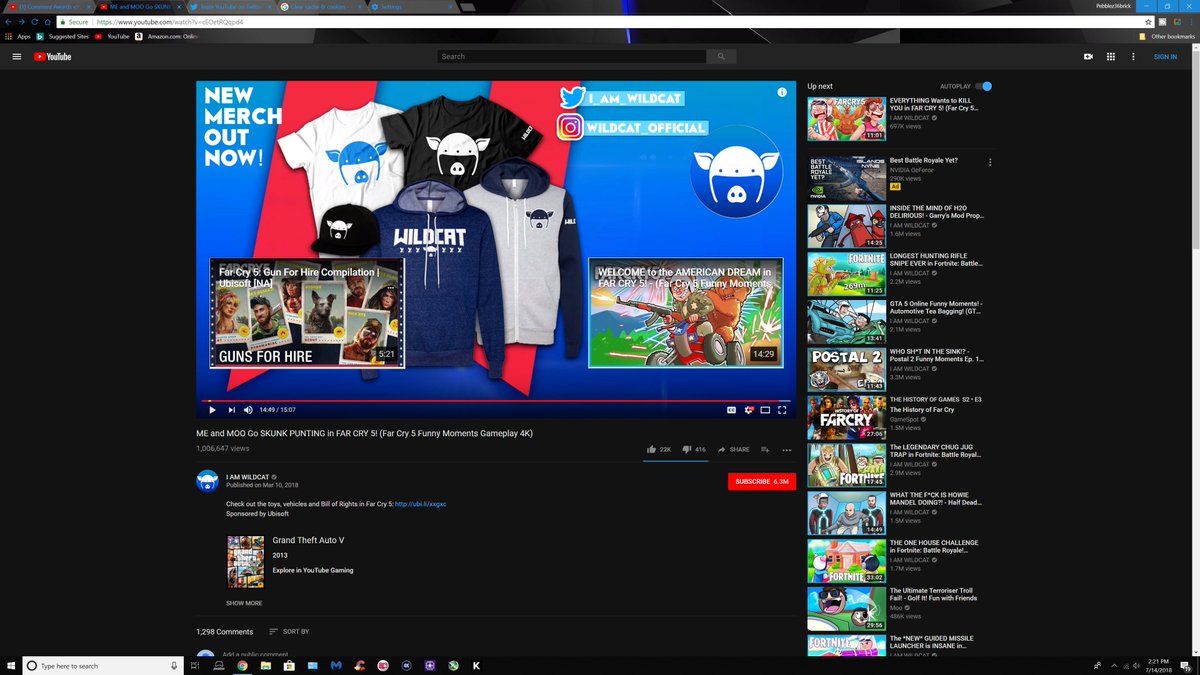This screenshot has width=1200, height=675.
Task: Click the SHARE button
Action: [733, 450]
